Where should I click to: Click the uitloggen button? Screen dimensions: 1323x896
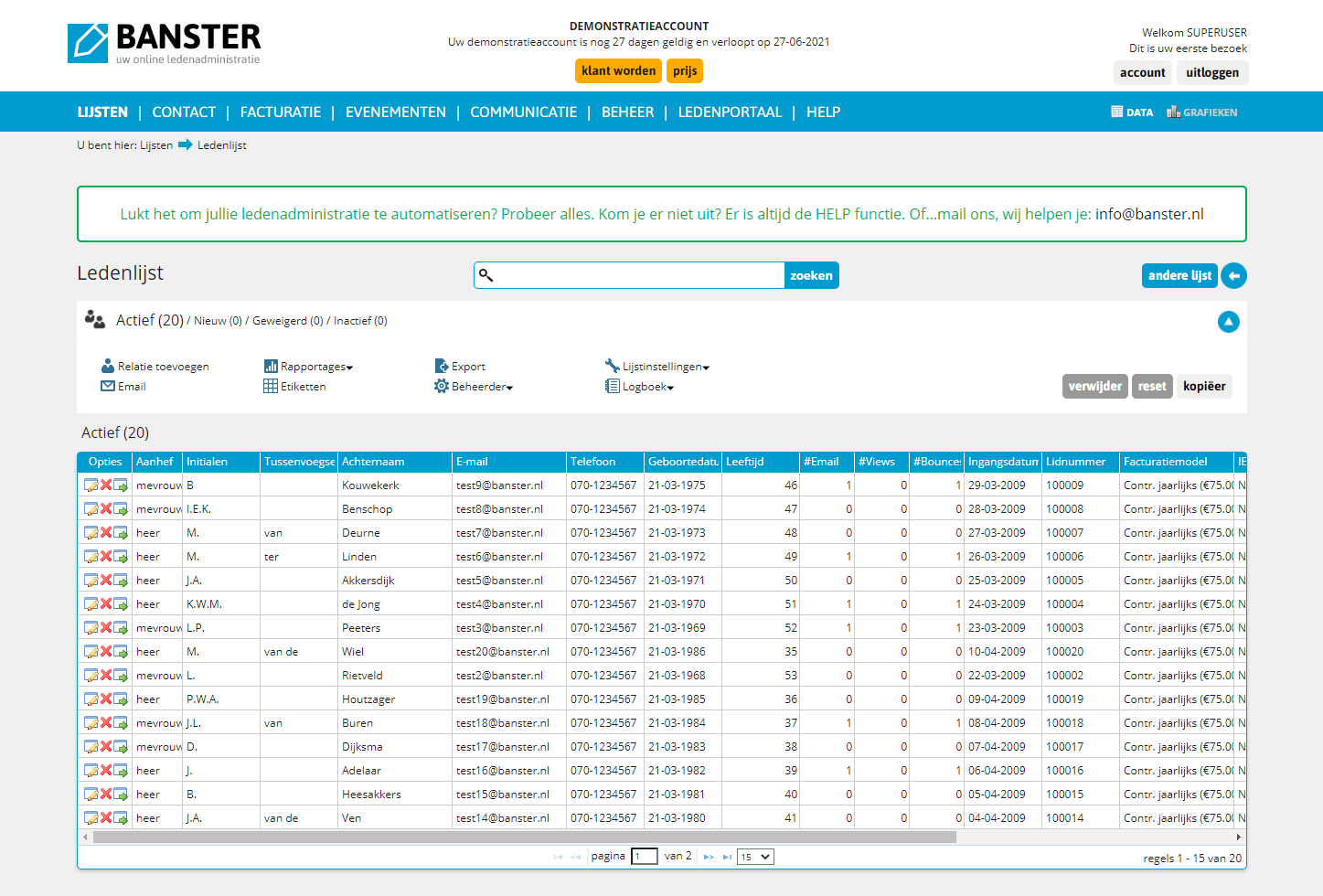pos(1211,73)
